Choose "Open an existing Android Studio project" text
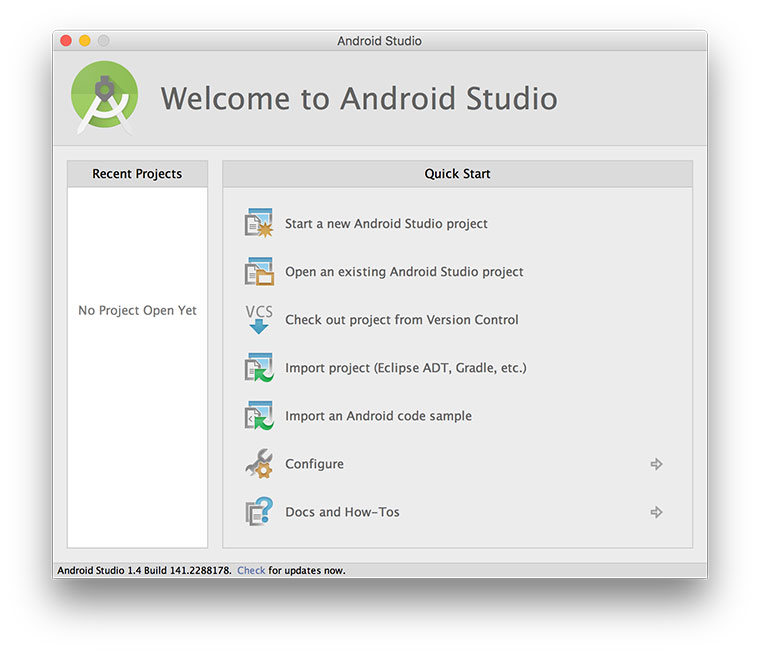The height and width of the screenshot is (654, 760). pos(404,272)
